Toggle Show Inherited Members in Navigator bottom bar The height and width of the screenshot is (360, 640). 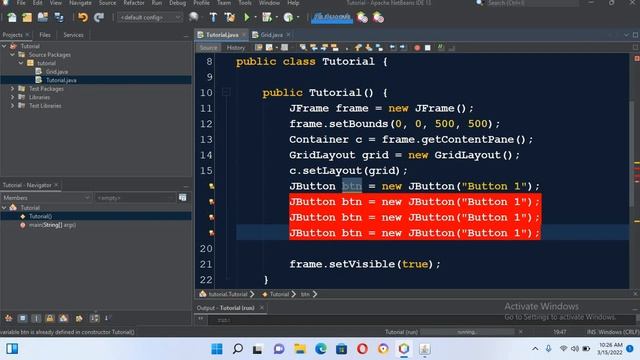pyautogui.click(x=9, y=318)
